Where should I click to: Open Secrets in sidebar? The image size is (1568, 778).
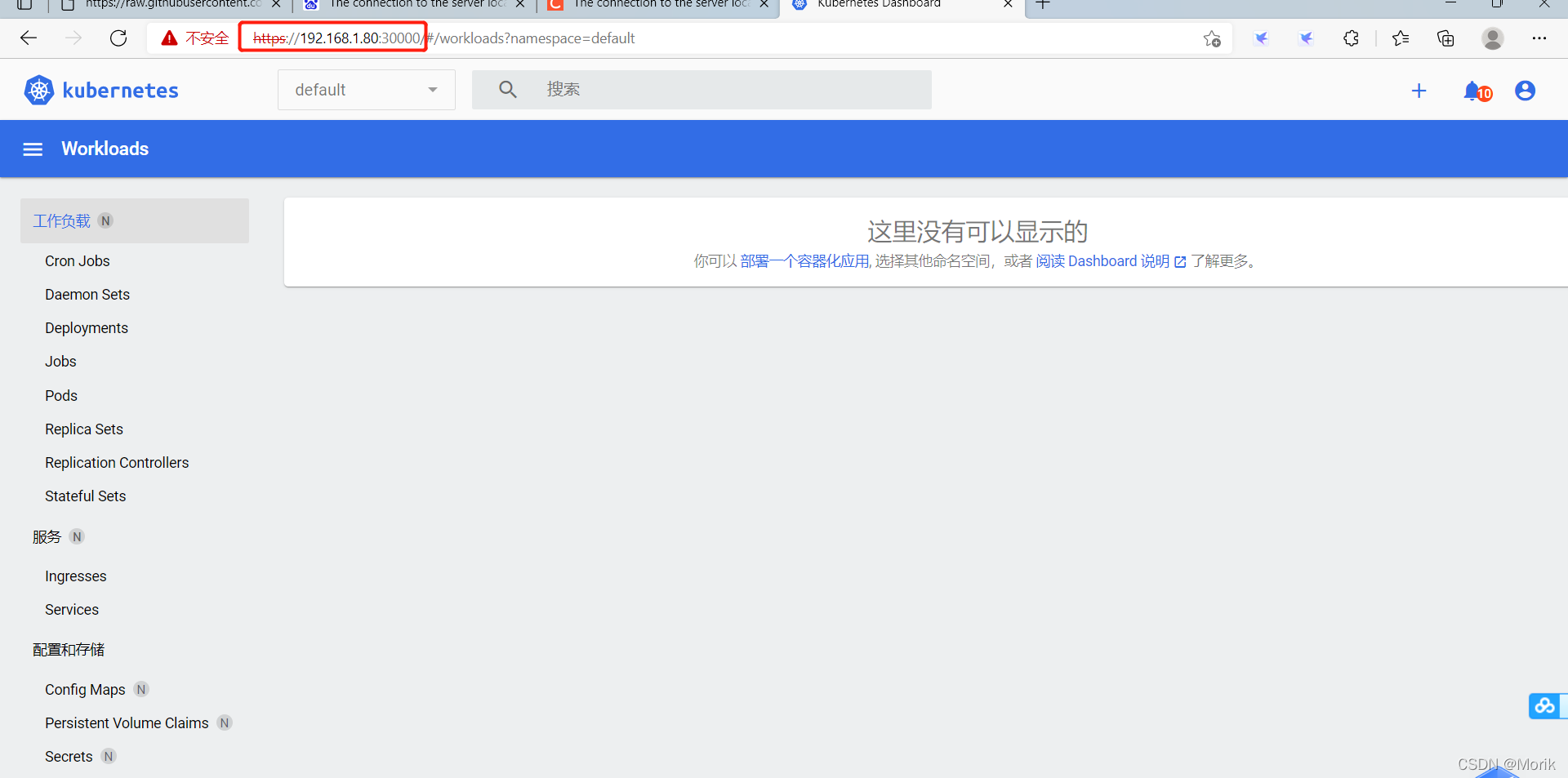pyautogui.click(x=69, y=757)
